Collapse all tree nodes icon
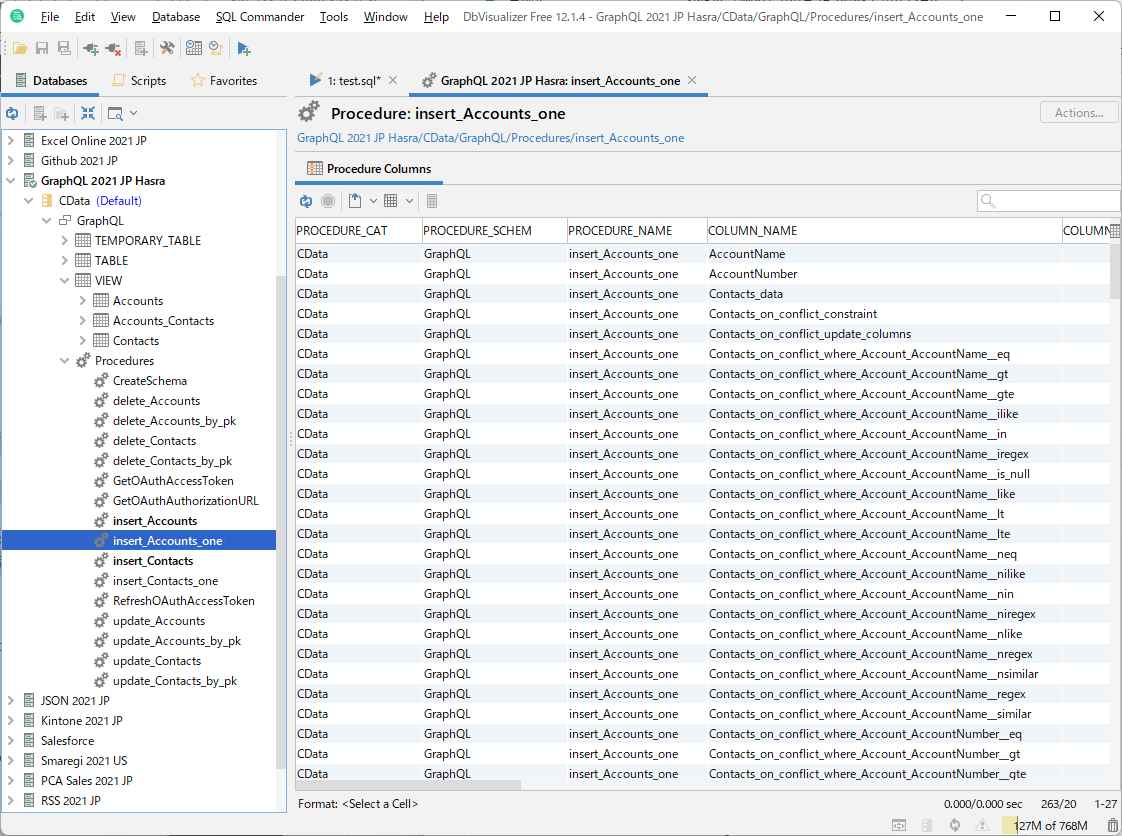 88,113
